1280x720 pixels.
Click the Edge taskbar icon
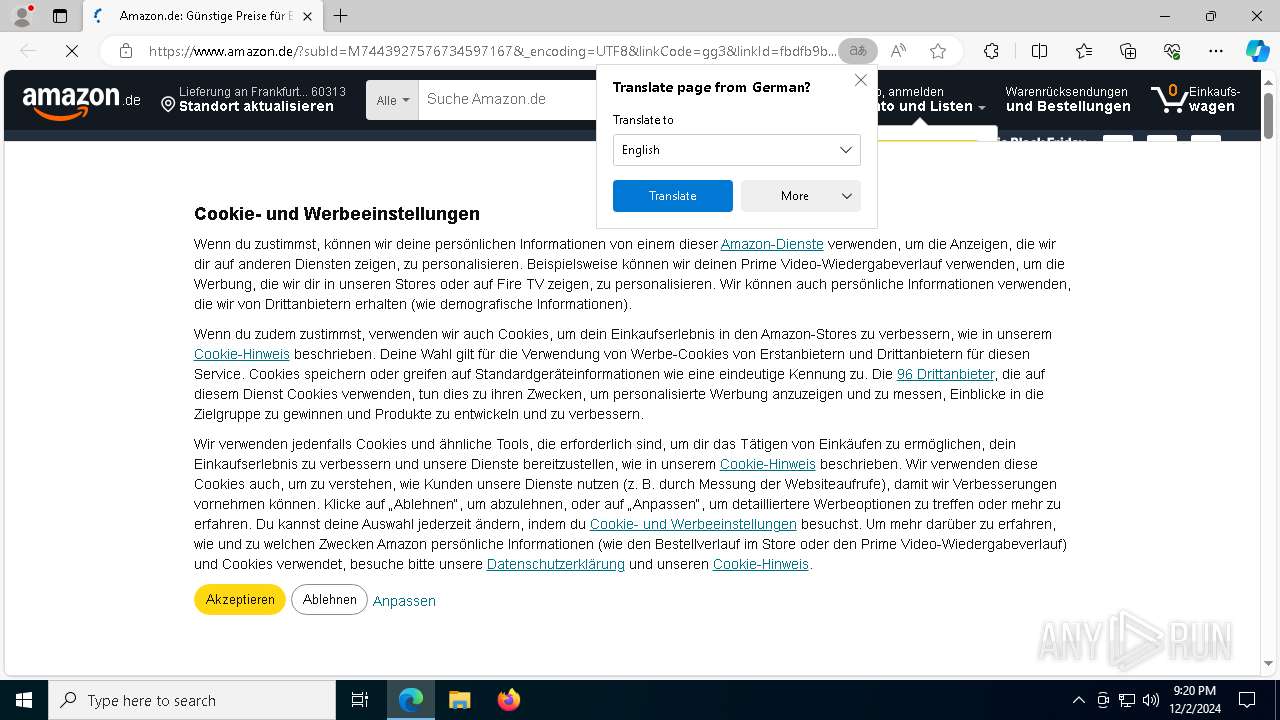pos(411,700)
